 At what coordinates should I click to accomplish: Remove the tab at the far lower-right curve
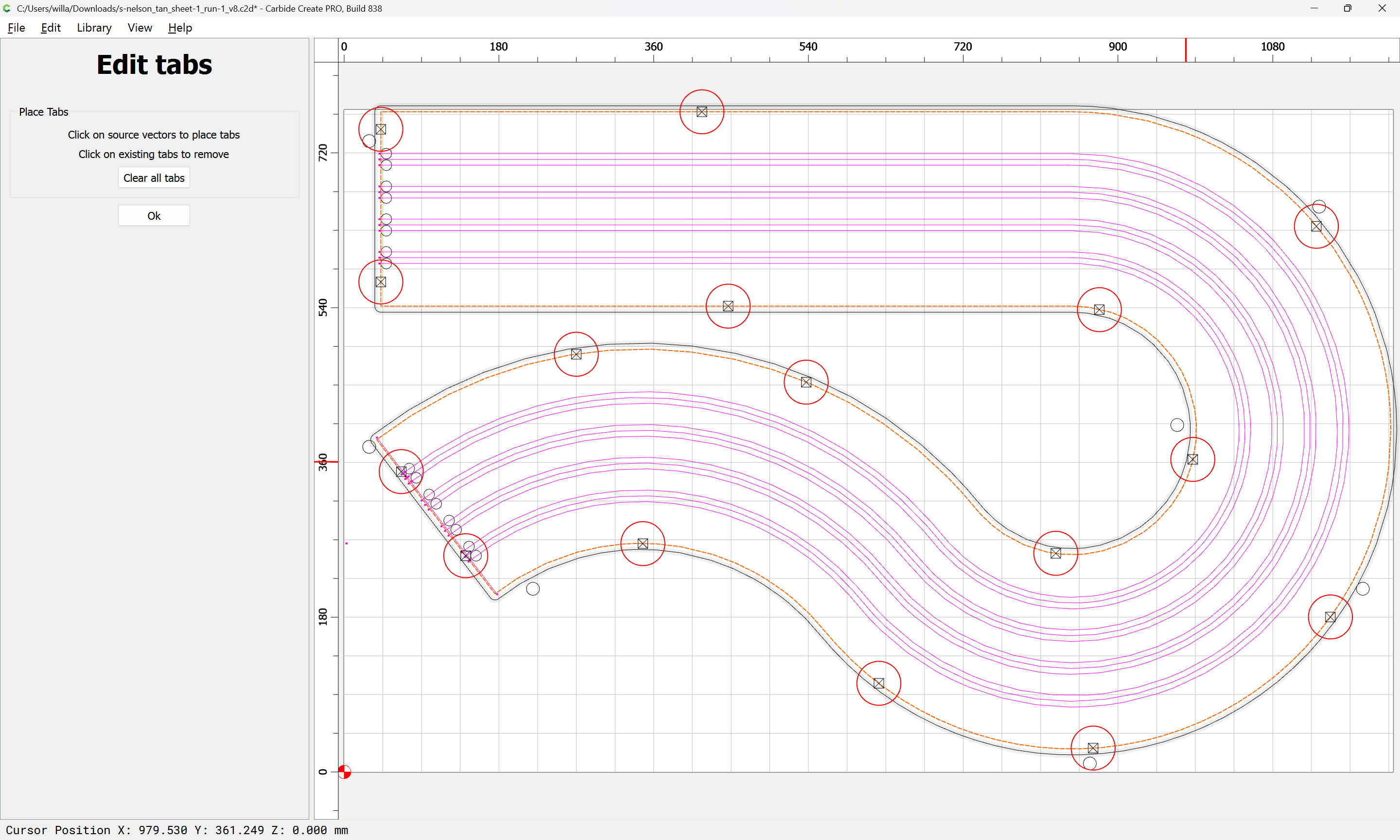click(x=1330, y=617)
